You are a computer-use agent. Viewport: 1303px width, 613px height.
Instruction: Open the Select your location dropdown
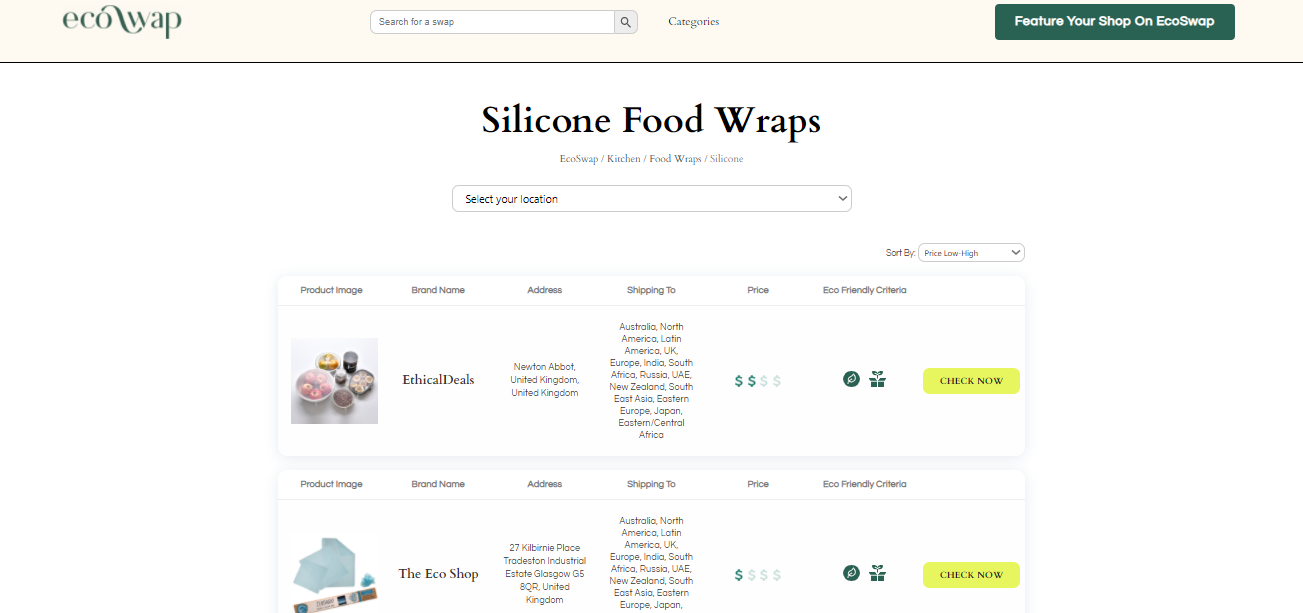(651, 199)
